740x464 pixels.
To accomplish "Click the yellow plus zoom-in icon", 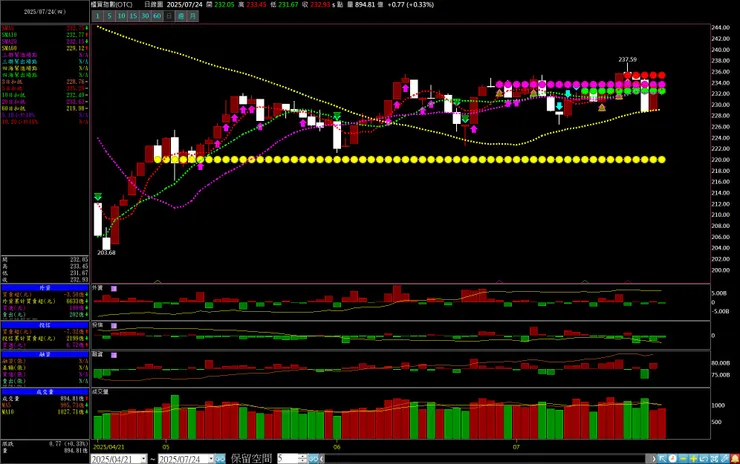I will pos(693,458).
